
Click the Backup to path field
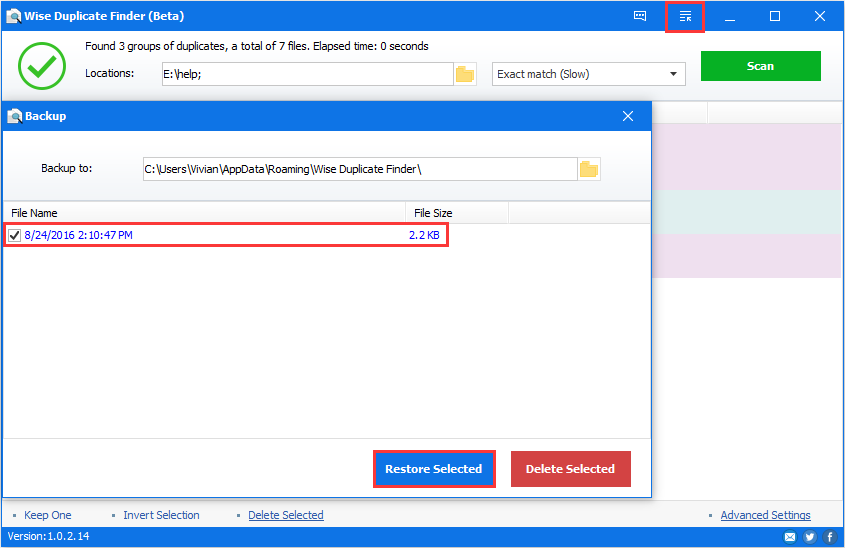click(x=360, y=169)
